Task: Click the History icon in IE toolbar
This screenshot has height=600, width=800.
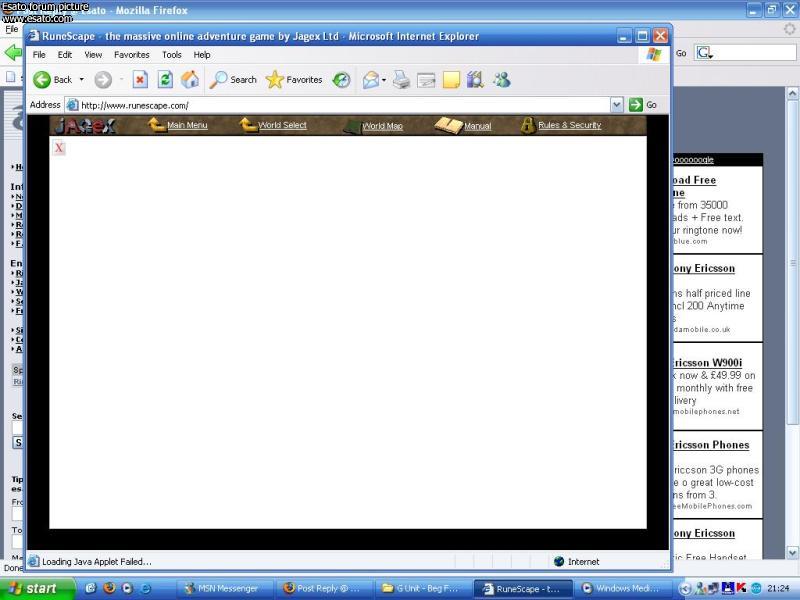Action: pyautogui.click(x=341, y=80)
